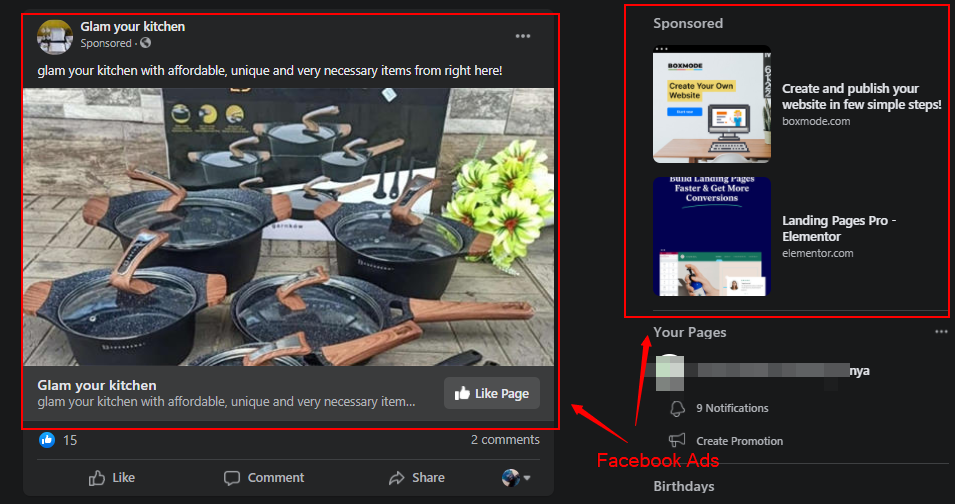Screen dimensions: 955x504
Task: Click the boxmode.com domain text
Action: click(x=816, y=121)
